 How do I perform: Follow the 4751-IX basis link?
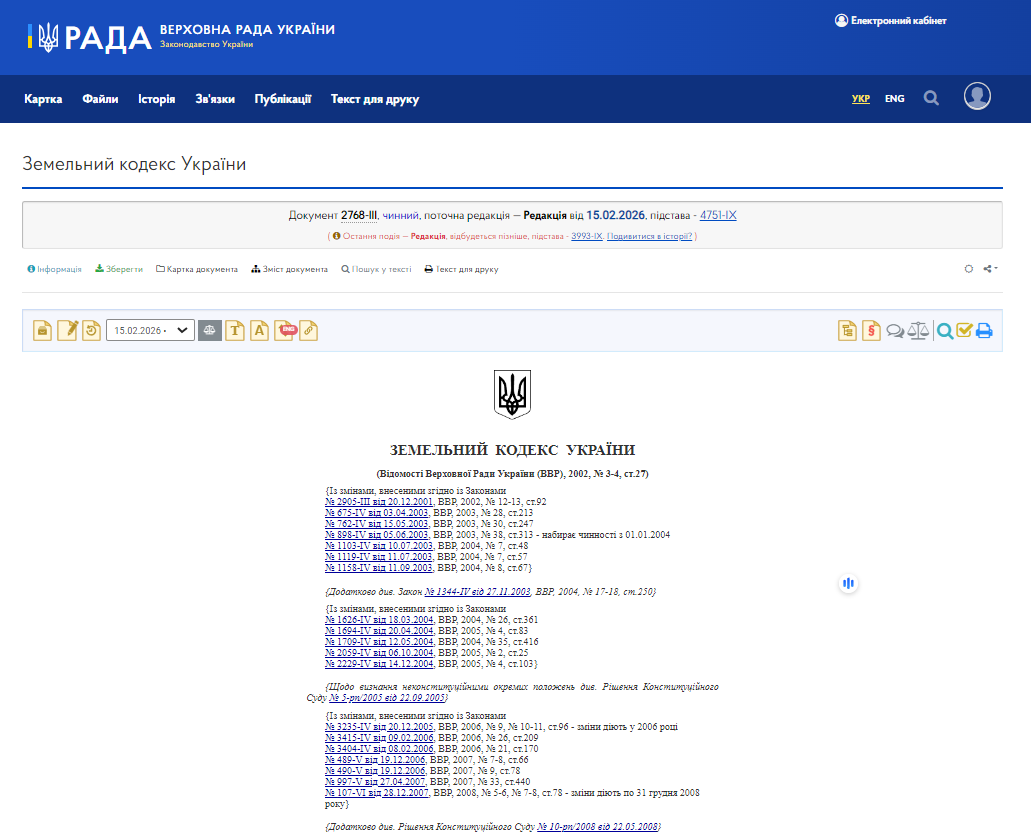tap(717, 215)
